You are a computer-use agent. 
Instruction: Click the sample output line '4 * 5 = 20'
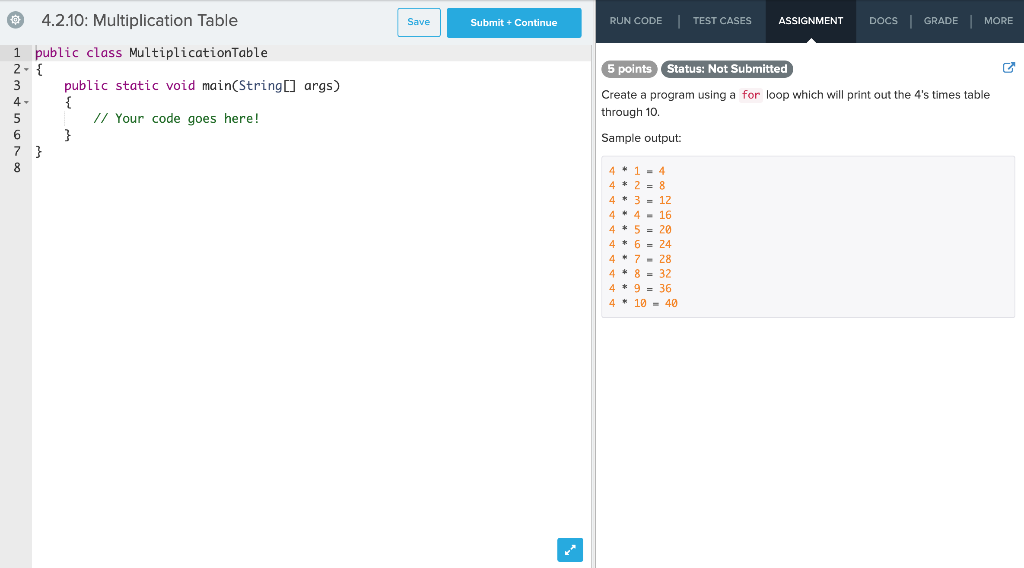click(640, 230)
